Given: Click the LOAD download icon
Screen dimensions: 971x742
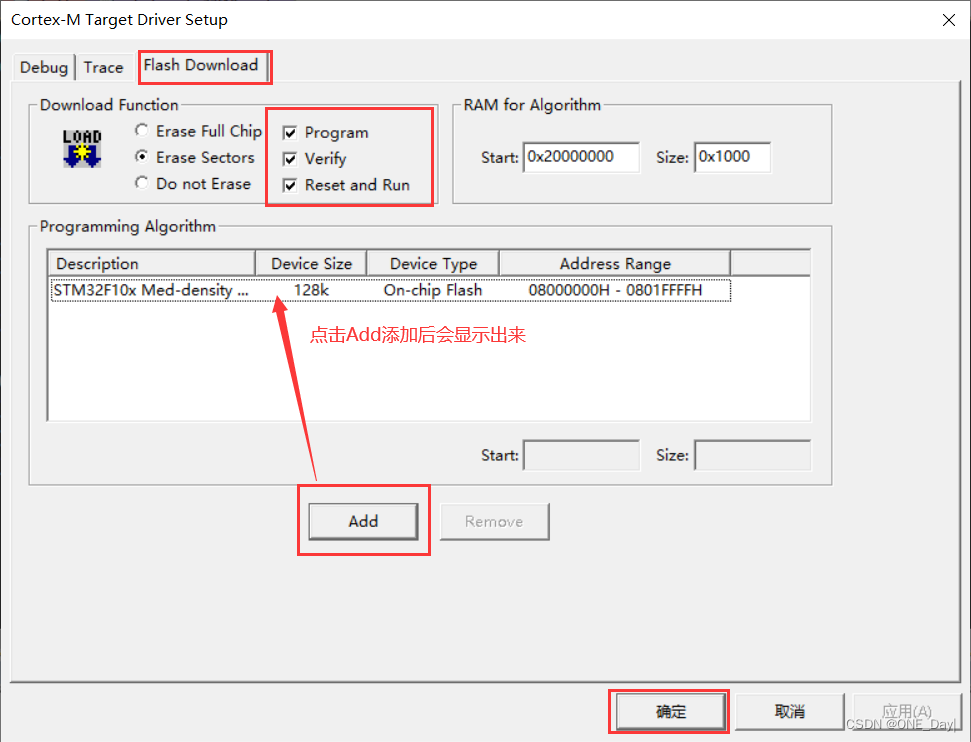Looking at the screenshot, I should coord(82,149).
